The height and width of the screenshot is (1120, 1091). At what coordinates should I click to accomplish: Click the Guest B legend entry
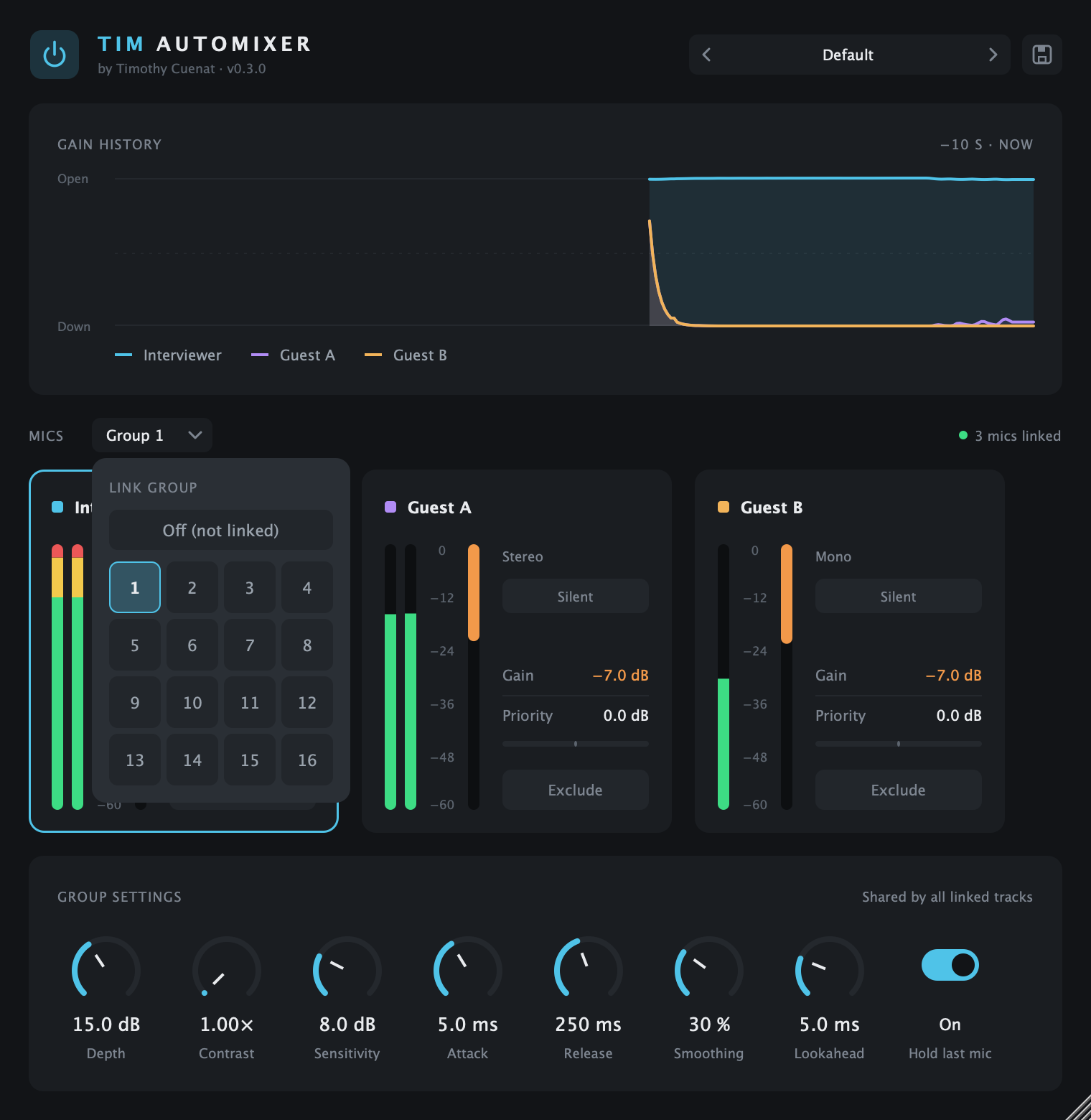(406, 355)
